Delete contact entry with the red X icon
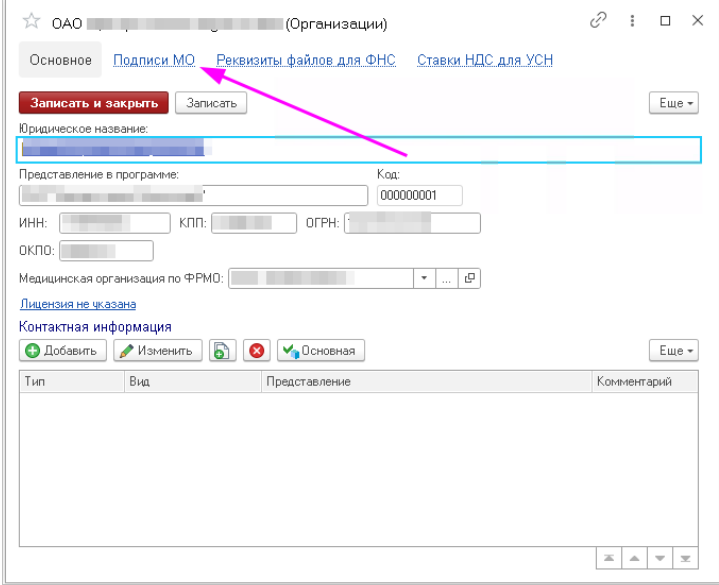The width and height of the screenshot is (719, 585). pos(256,351)
